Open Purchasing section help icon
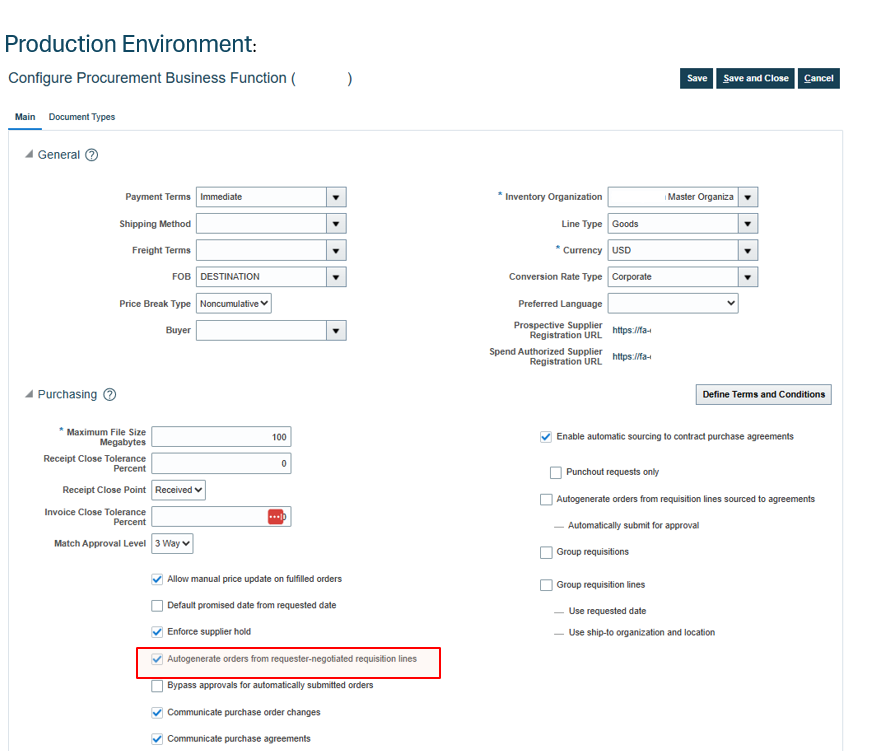This screenshot has height=751, width=888. tap(109, 394)
